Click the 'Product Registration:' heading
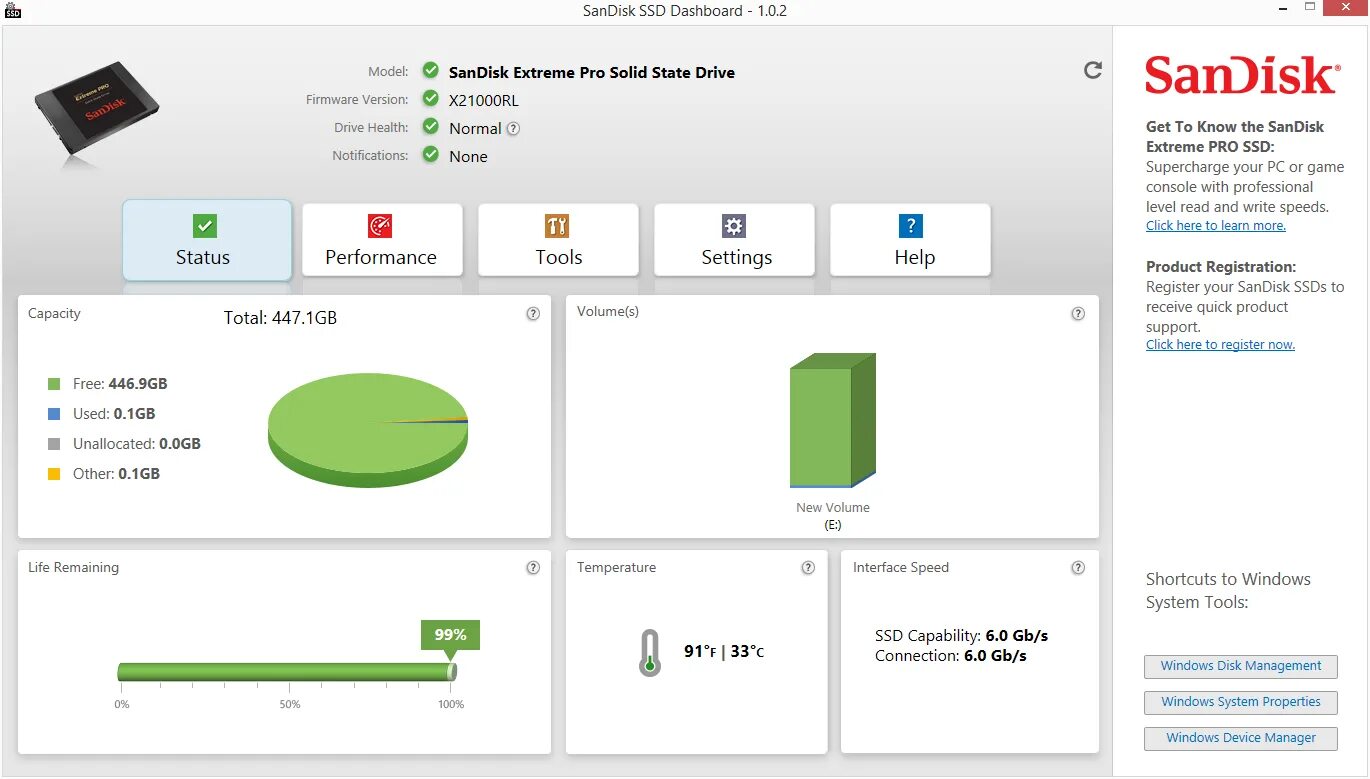 pyautogui.click(x=1221, y=267)
